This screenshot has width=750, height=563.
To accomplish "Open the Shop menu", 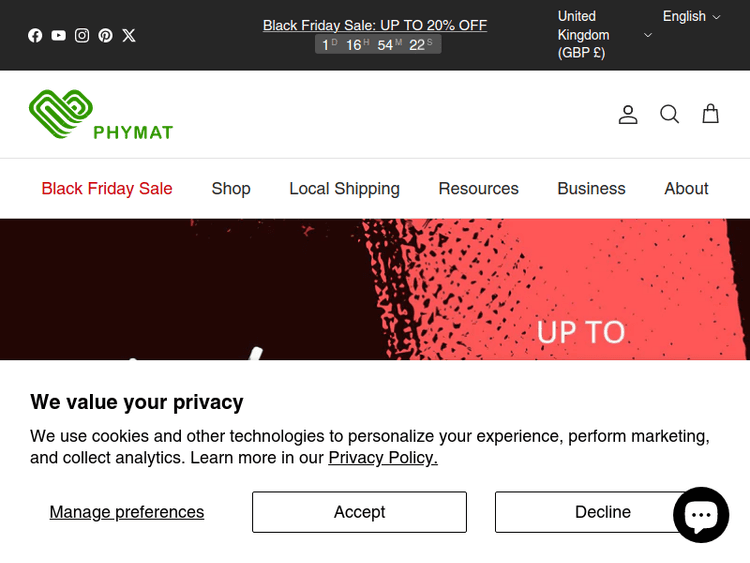I will 231,188.
